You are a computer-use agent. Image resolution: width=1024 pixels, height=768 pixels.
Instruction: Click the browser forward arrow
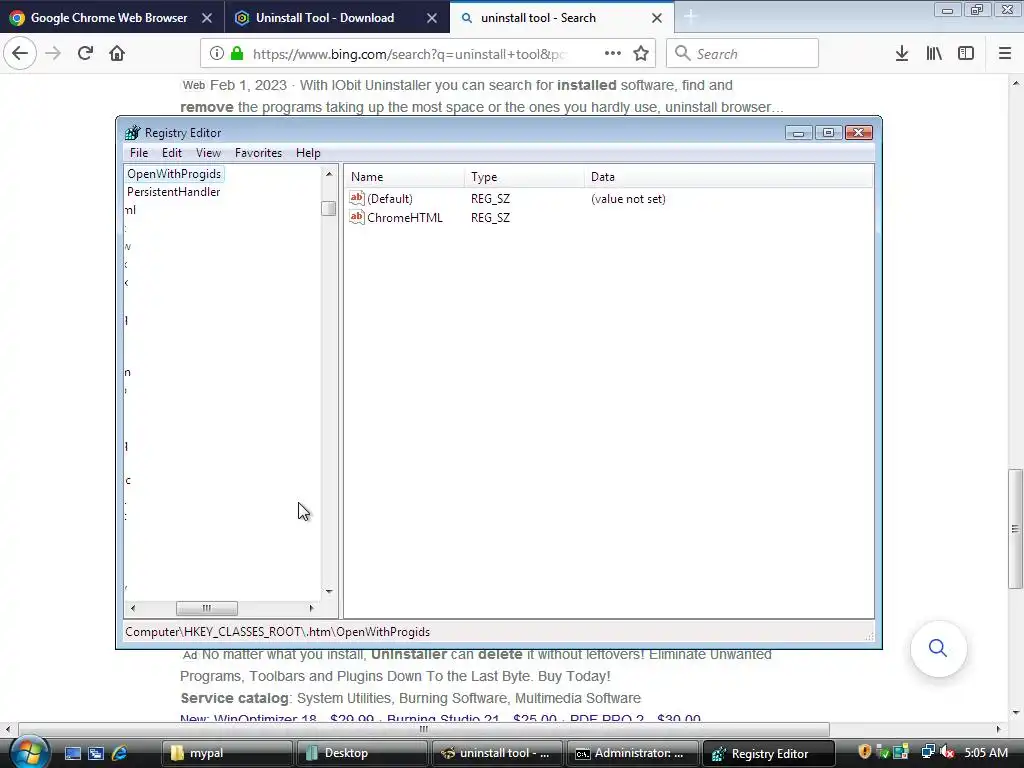(53, 53)
